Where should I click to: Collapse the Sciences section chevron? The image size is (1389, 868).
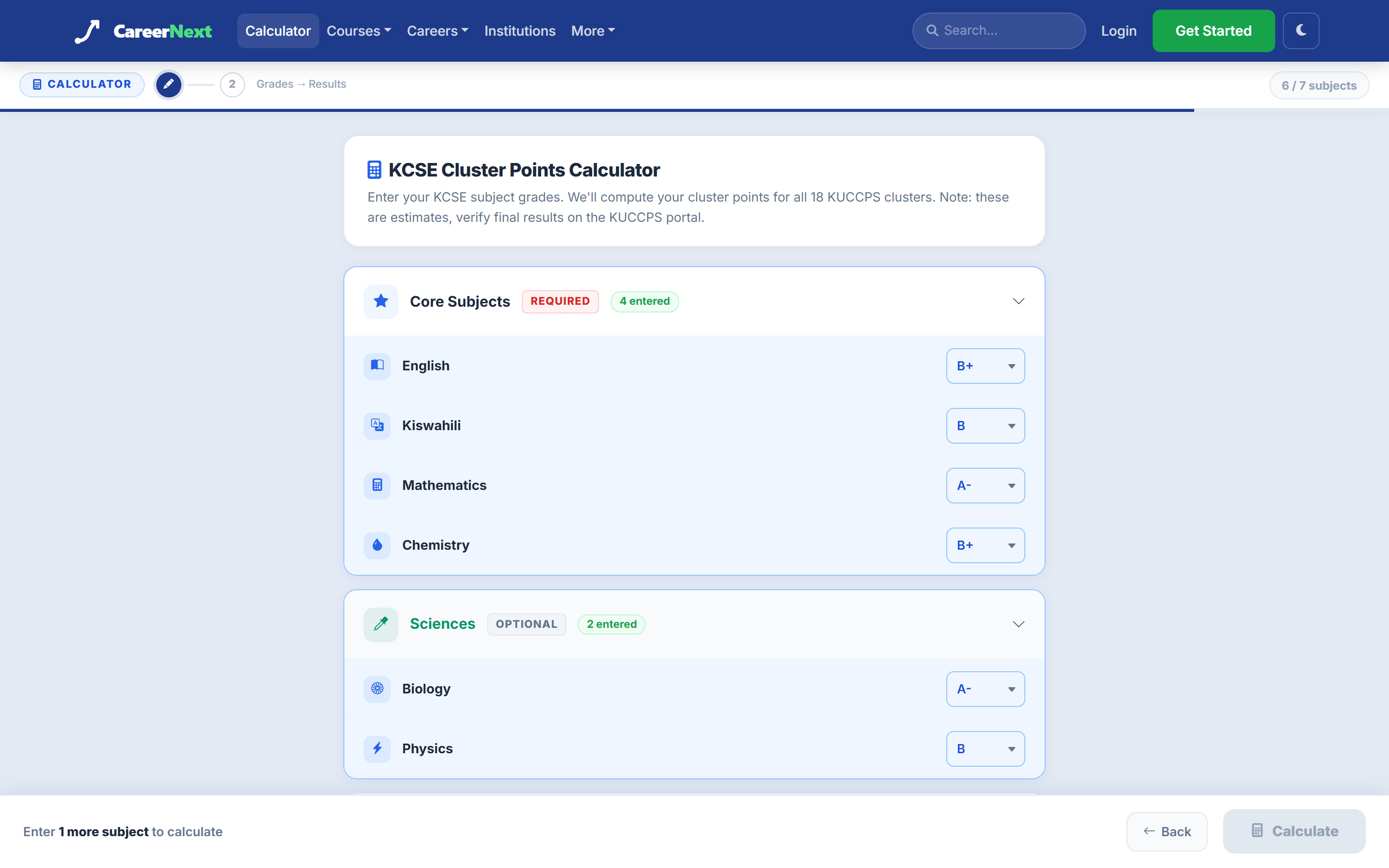[1018, 624]
